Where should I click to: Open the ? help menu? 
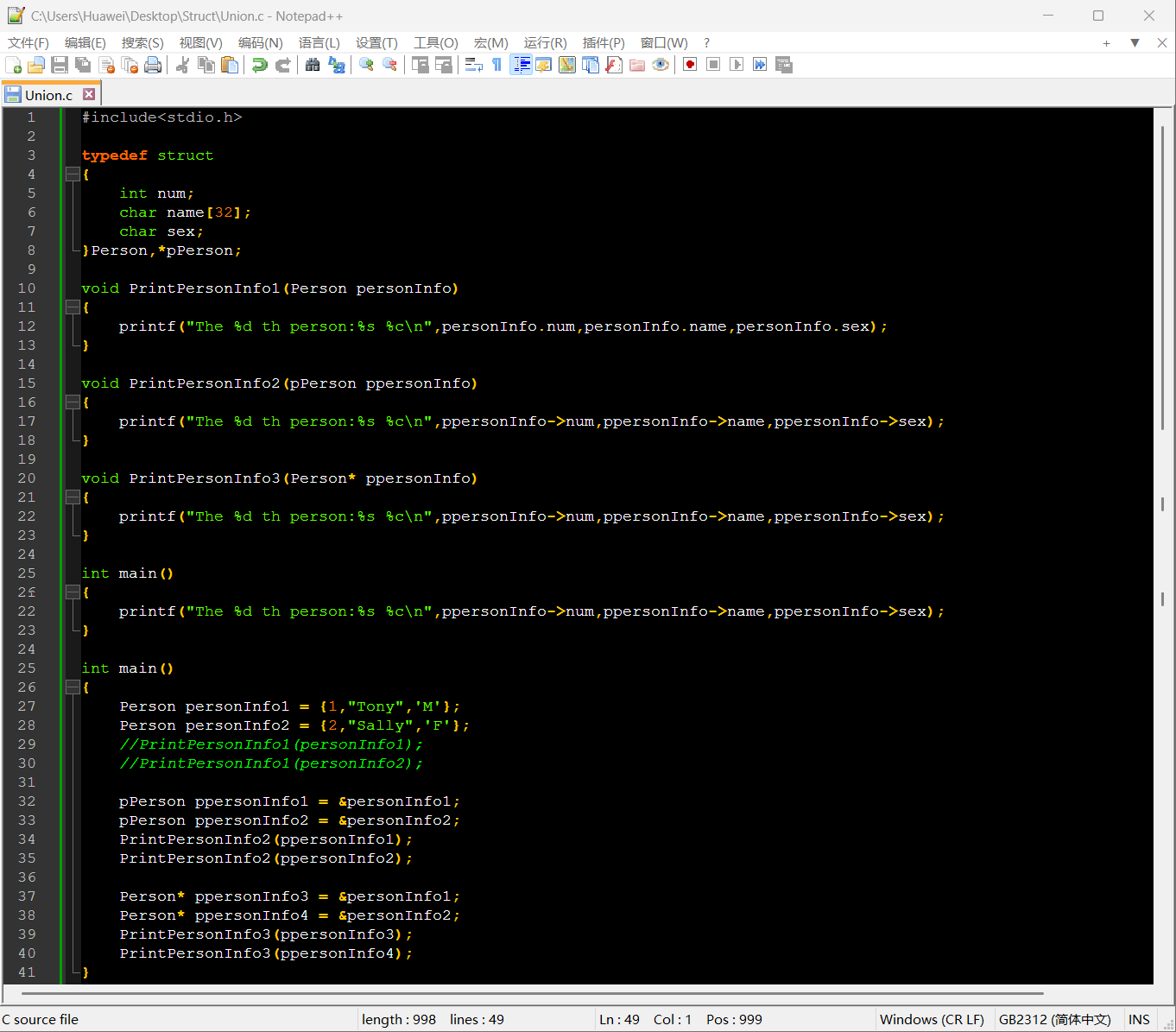(707, 43)
